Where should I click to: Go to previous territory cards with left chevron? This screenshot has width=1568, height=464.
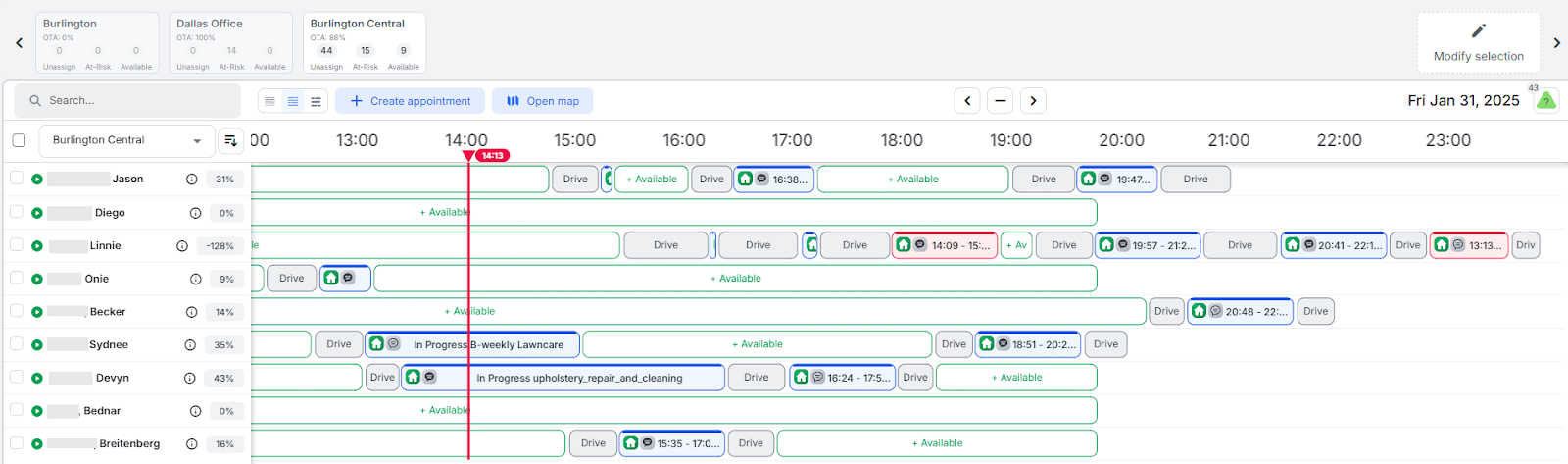point(19,42)
